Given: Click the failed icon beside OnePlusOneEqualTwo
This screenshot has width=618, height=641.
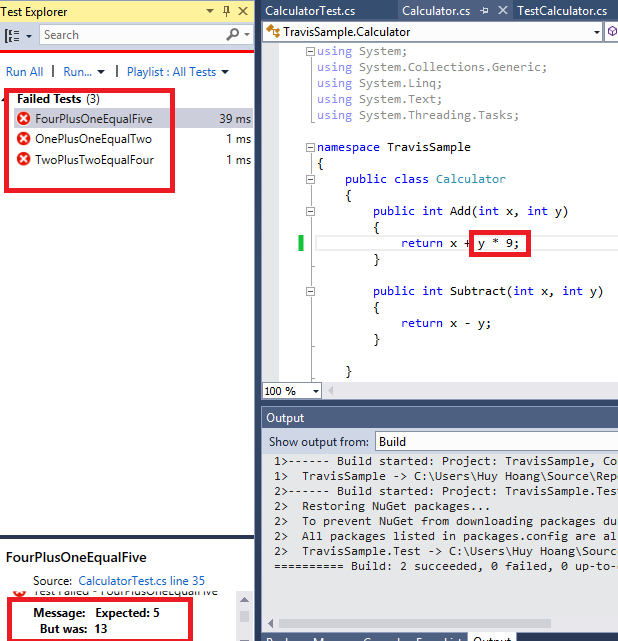Looking at the screenshot, I should pyautogui.click(x=23, y=139).
